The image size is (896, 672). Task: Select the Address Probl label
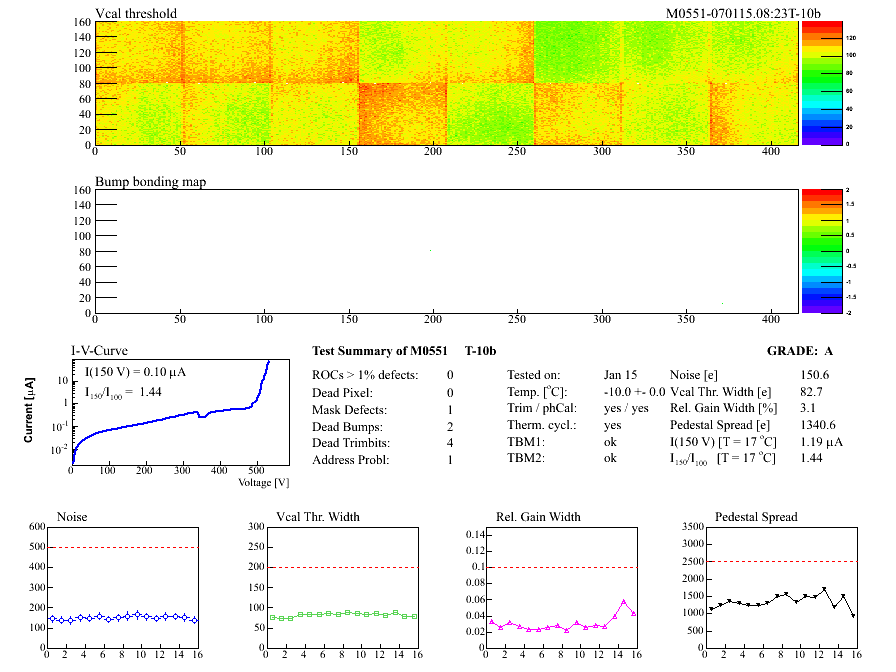[x=349, y=460]
